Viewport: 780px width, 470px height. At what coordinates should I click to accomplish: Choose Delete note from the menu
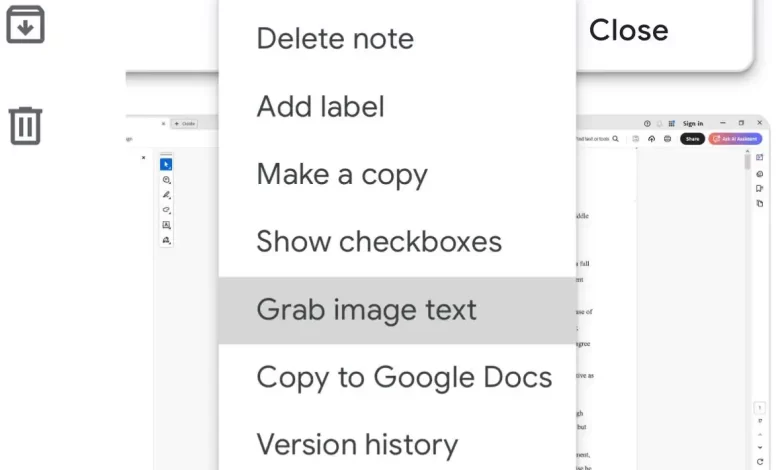[335, 39]
